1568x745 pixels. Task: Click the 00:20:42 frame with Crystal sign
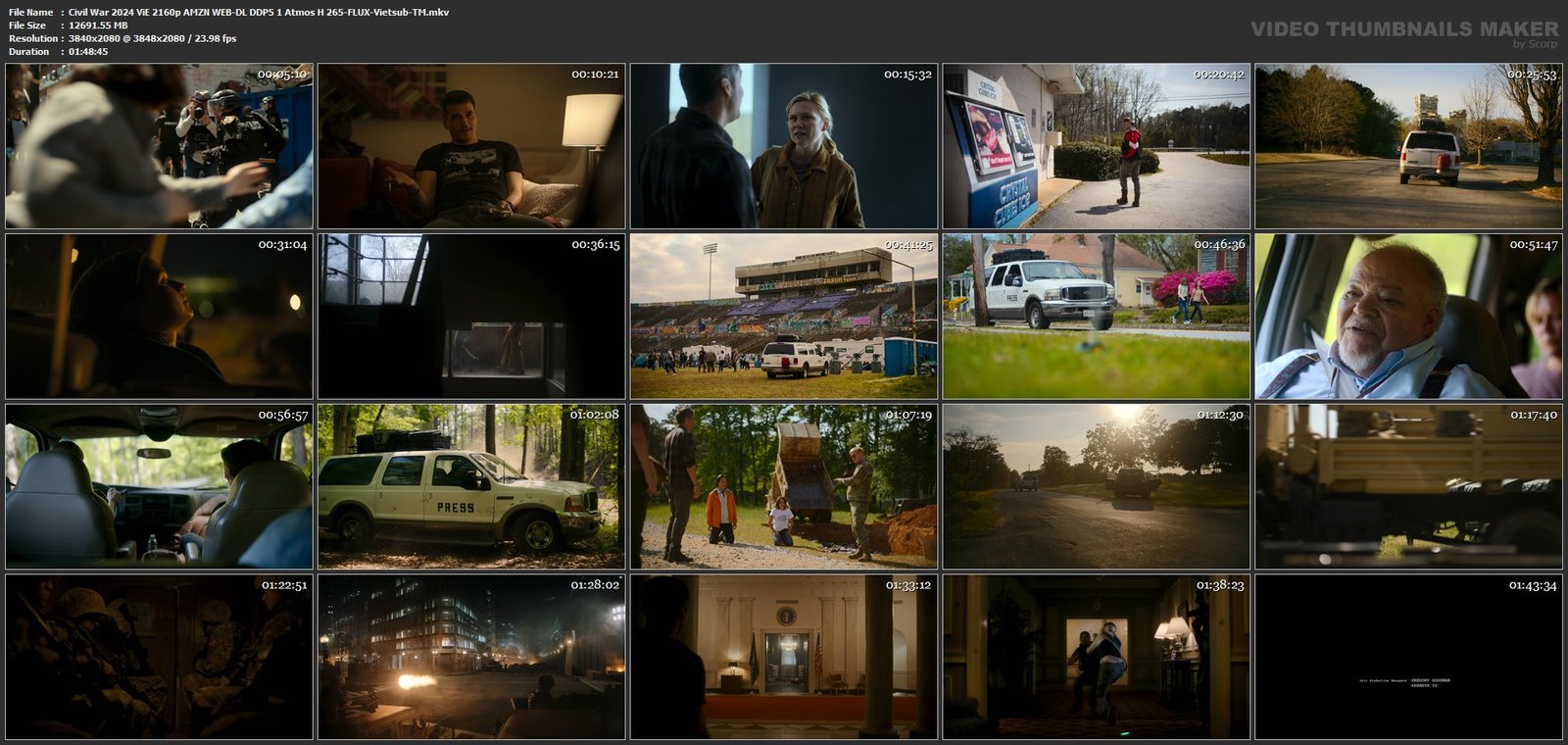coord(1097,146)
